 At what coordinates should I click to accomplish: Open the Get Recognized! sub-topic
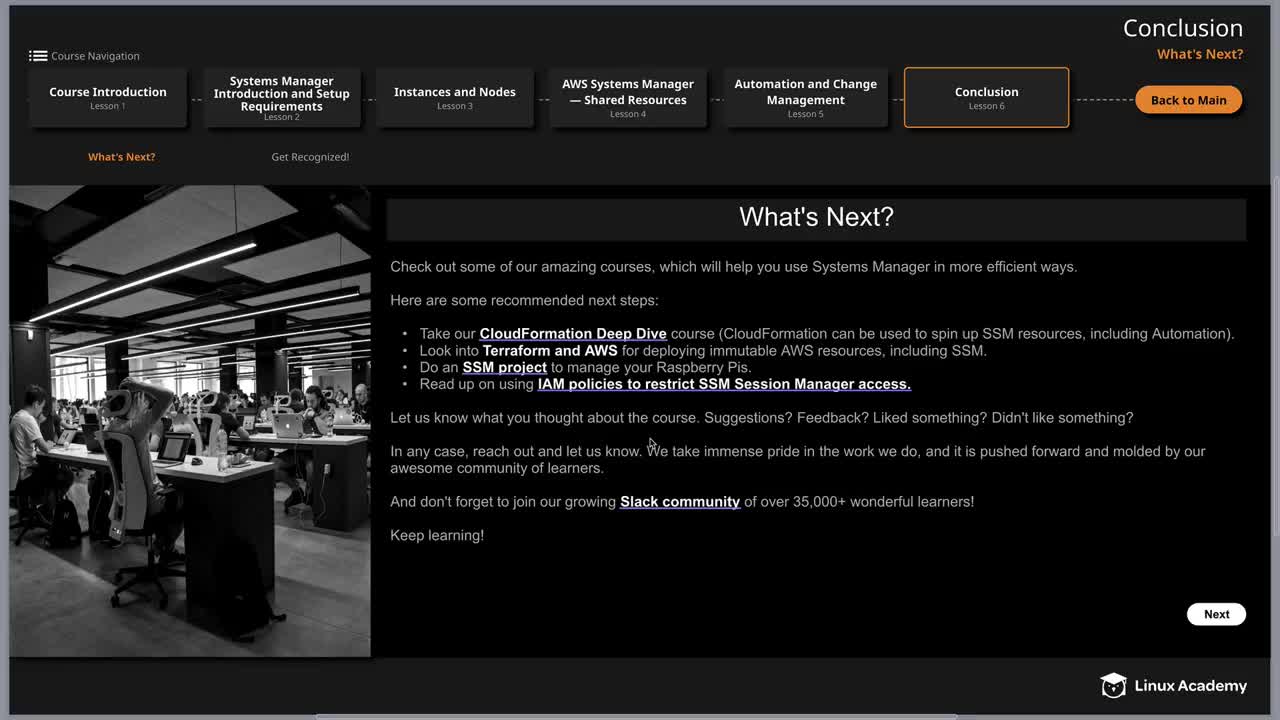(310, 157)
